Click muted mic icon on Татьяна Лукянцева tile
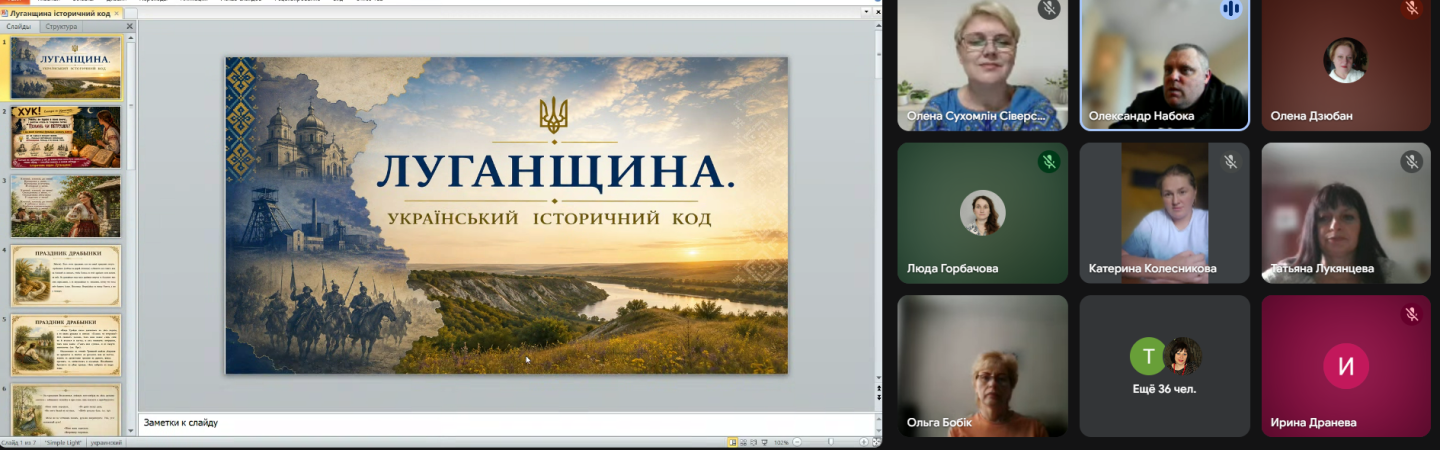1440x450 pixels. click(x=1412, y=161)
